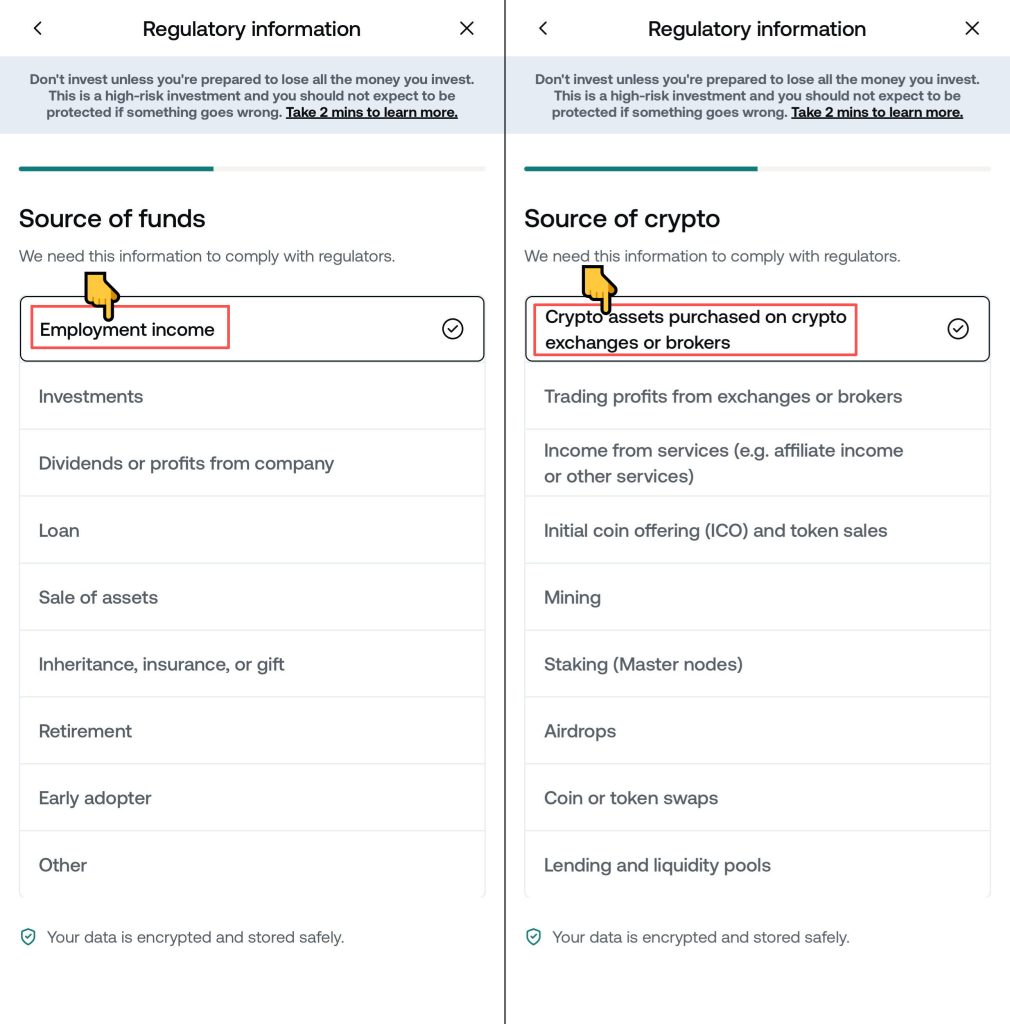
Task: Pick Dividends or profits from company
Action: (252, 464)
